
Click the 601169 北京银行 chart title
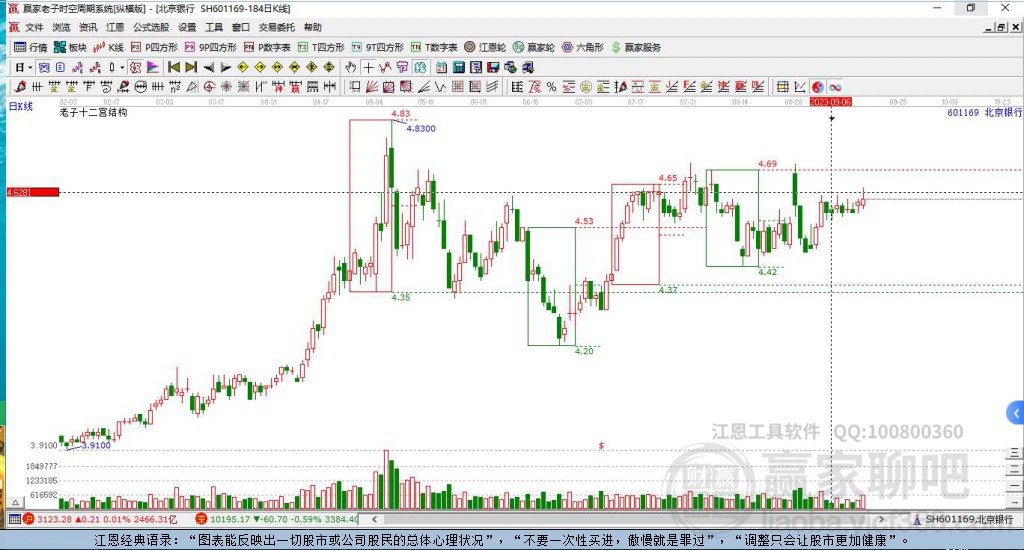tap(984, 112)
